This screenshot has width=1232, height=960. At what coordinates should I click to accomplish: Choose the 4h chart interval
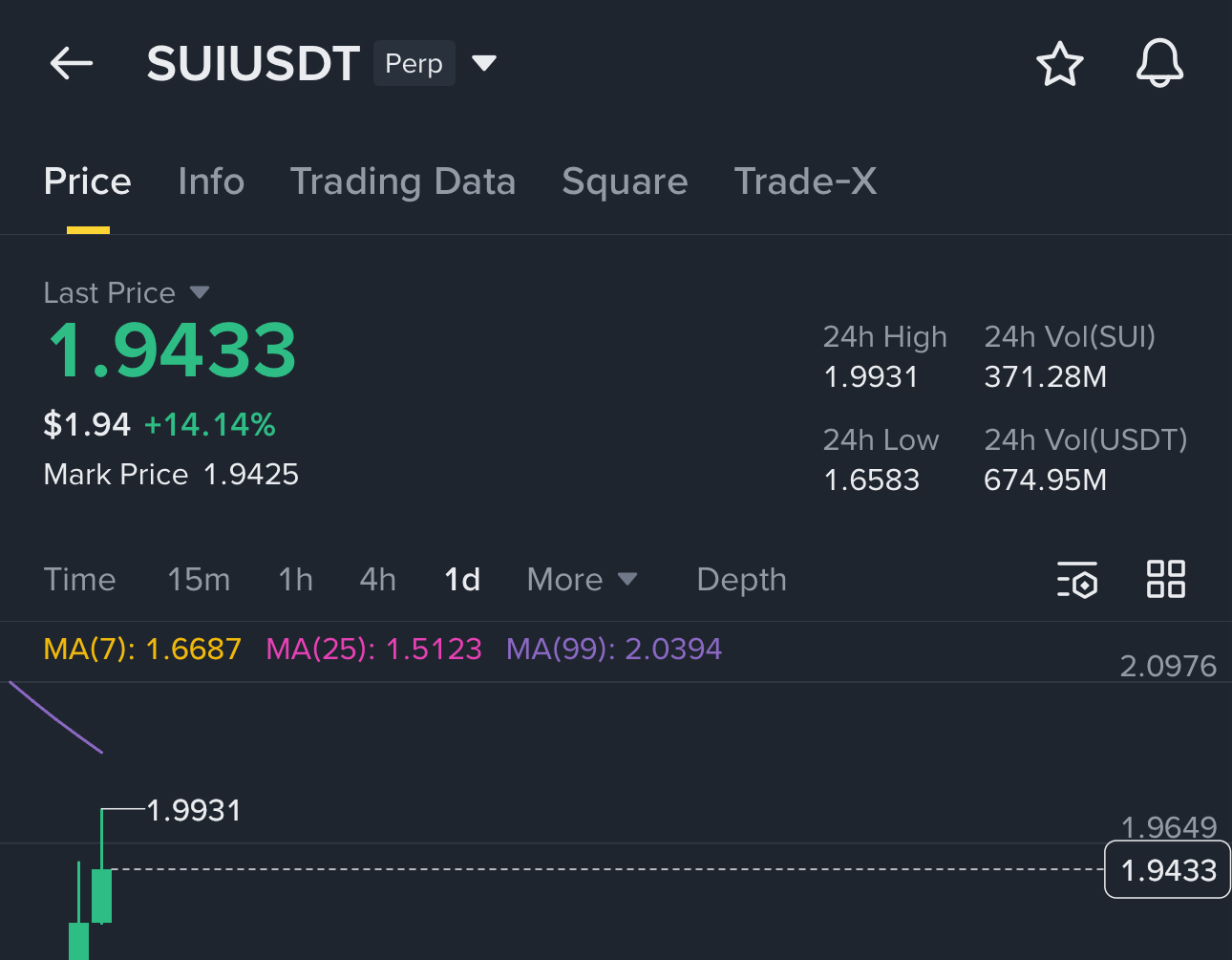(x=377, y=580)
